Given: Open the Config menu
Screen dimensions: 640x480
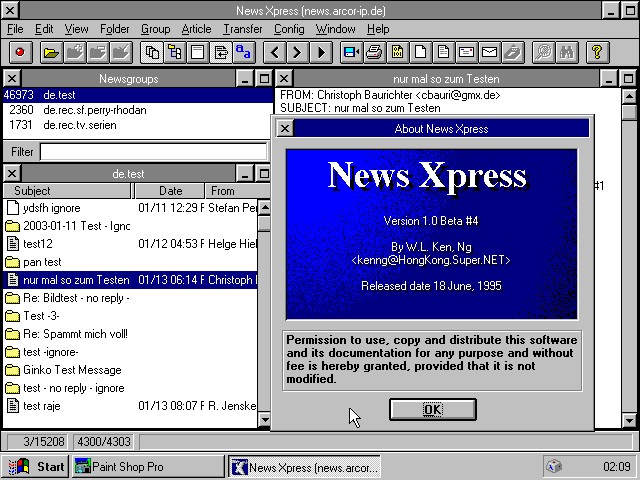Looking at the screenshot, I should 289,29.
